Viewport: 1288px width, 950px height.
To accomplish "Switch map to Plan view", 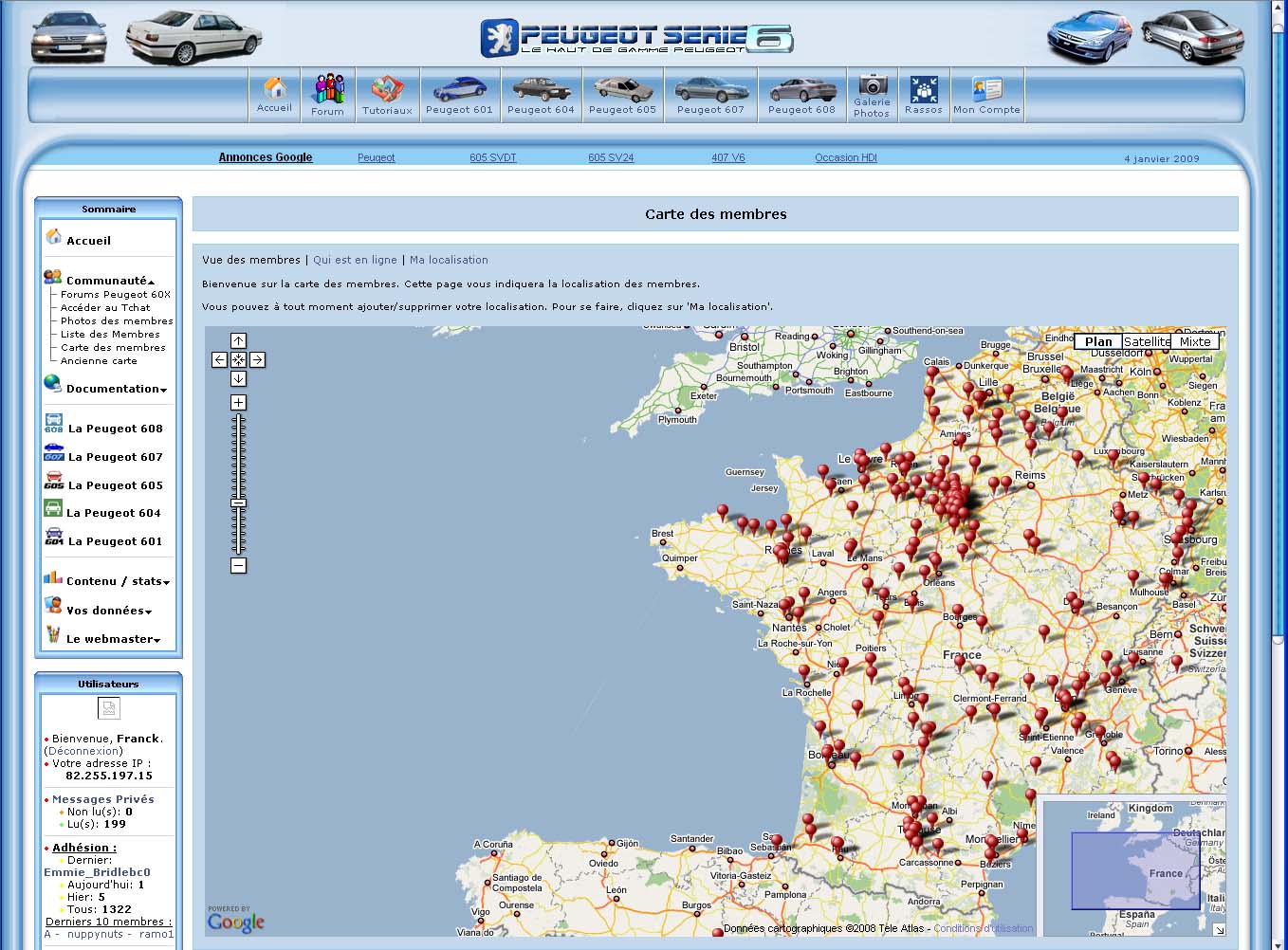I will coord(1098,341).
